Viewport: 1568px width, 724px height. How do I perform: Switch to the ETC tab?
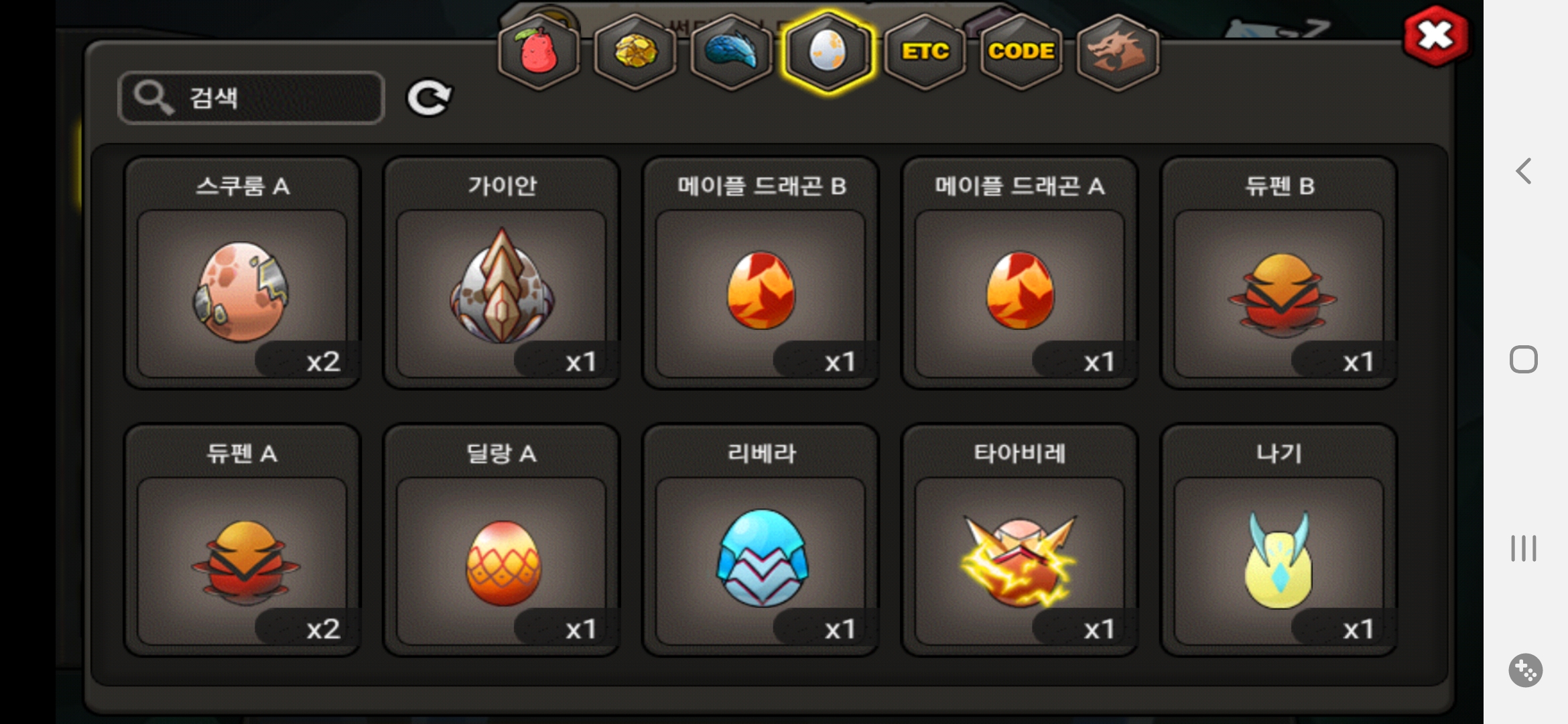coord(925,52)
